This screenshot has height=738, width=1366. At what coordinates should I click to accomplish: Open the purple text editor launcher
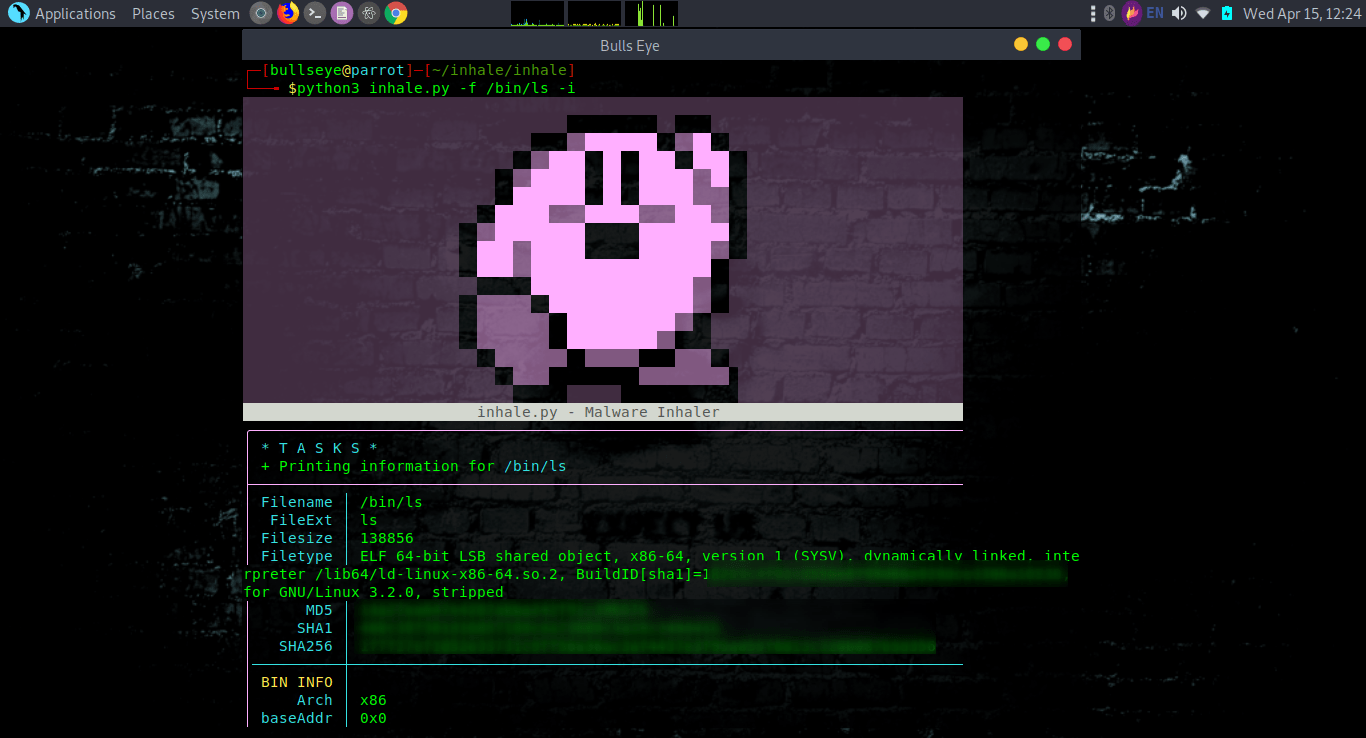coord(342,13)
